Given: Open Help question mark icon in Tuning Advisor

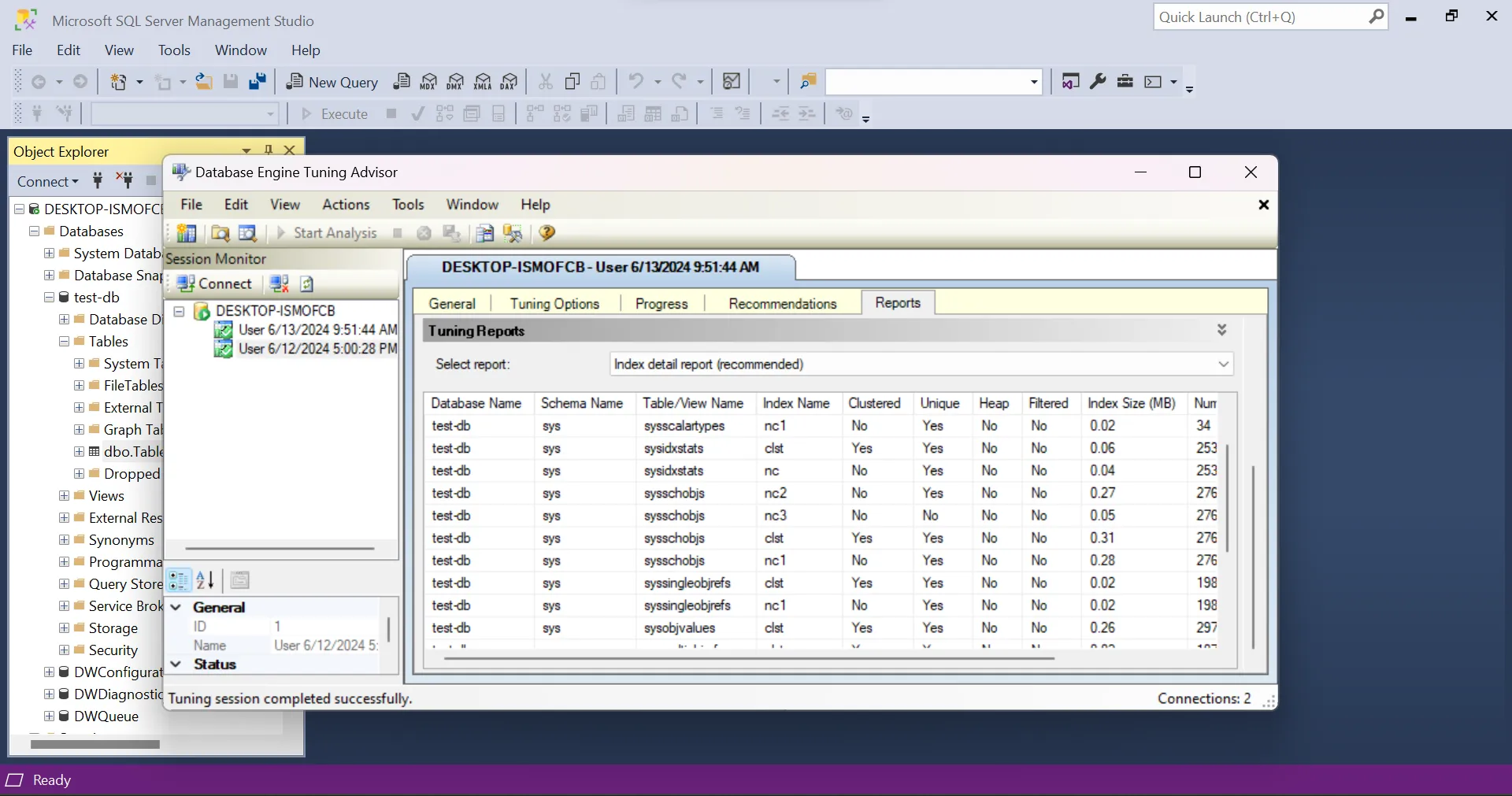Looking at the screenshot, I should click(x=547, y=233).
